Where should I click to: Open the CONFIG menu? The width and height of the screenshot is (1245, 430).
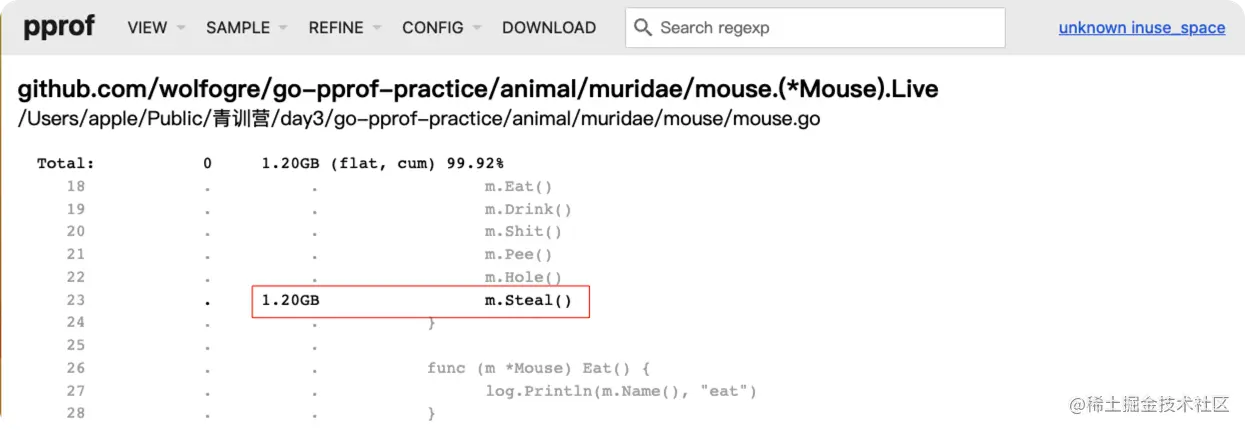[442, 28]
